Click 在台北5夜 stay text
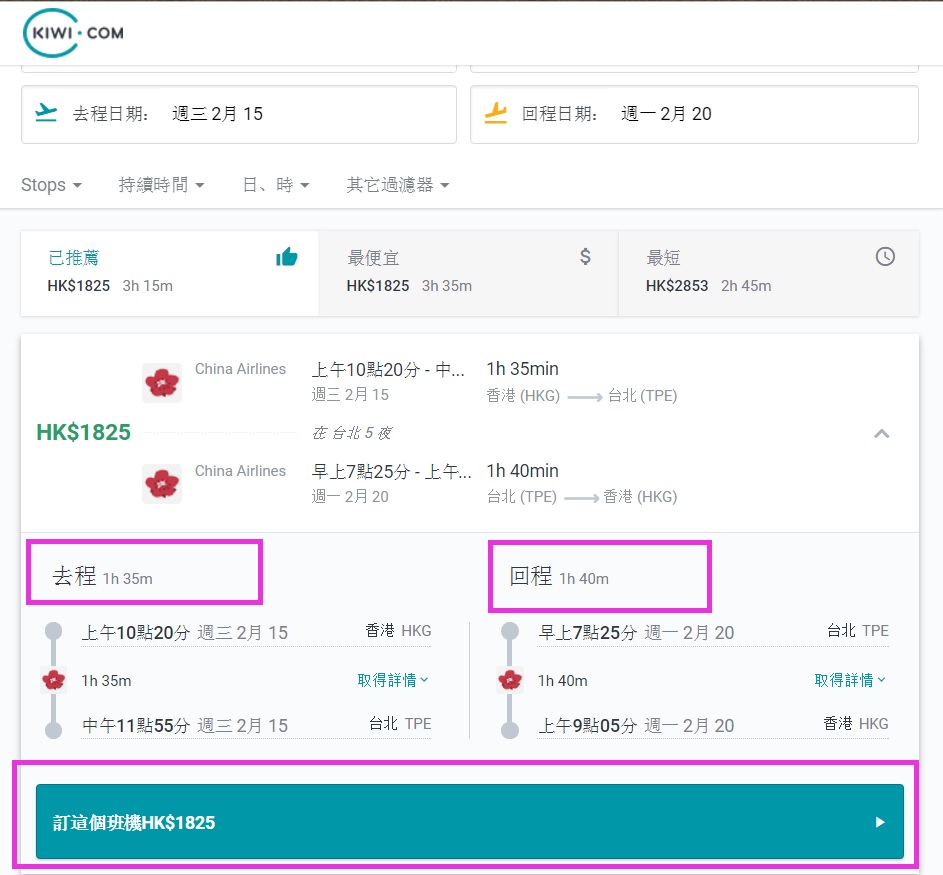 (x=352, y=433)
